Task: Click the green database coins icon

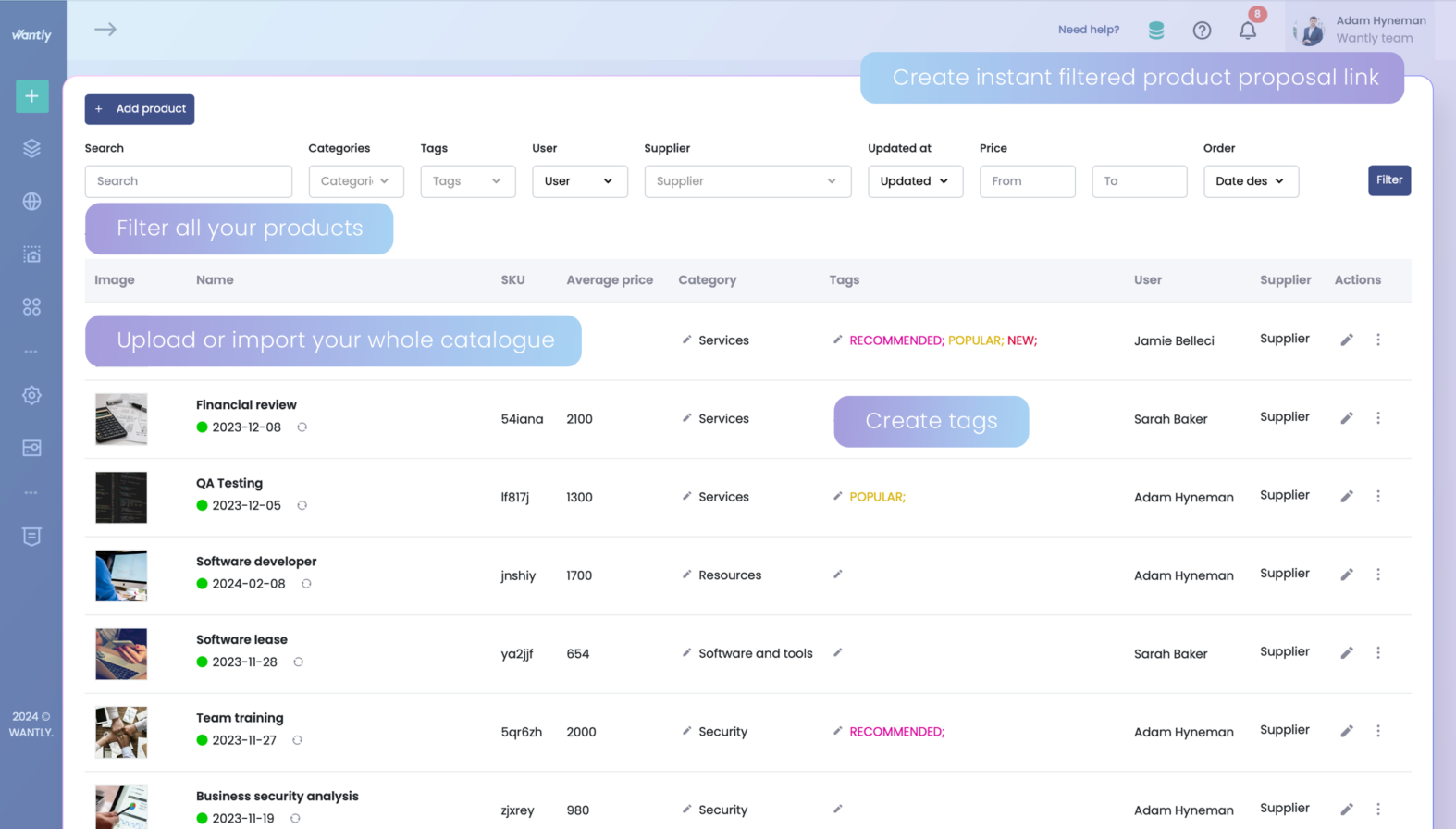Action: tap(1156, 31)
